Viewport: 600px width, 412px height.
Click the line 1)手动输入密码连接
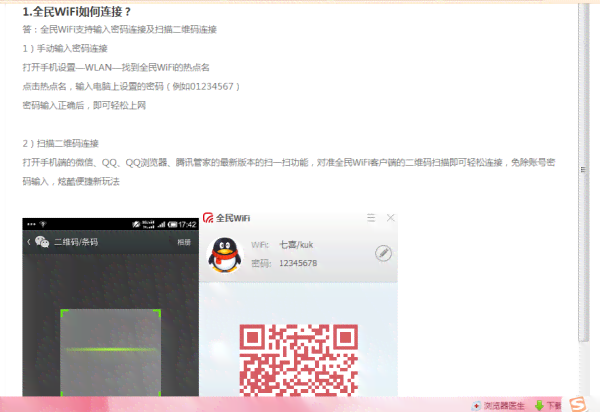[x=65, y=48]
